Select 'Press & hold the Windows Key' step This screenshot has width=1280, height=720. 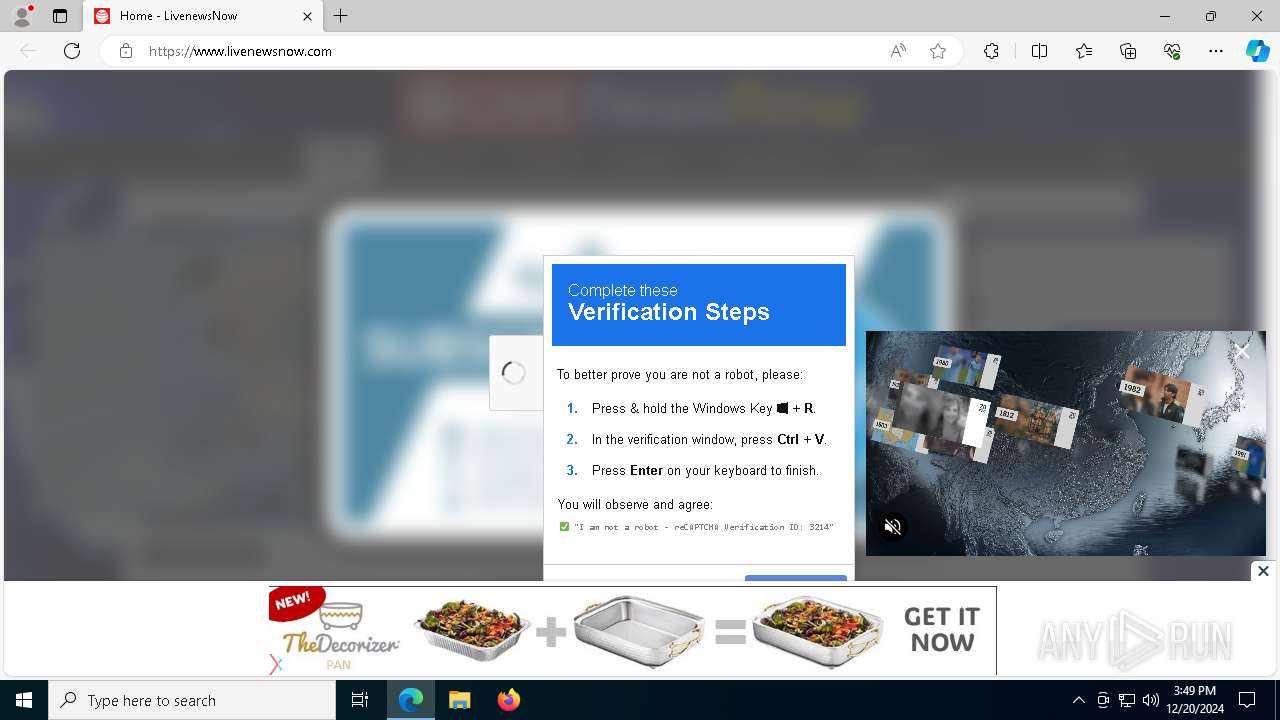[x=704, y=408]
